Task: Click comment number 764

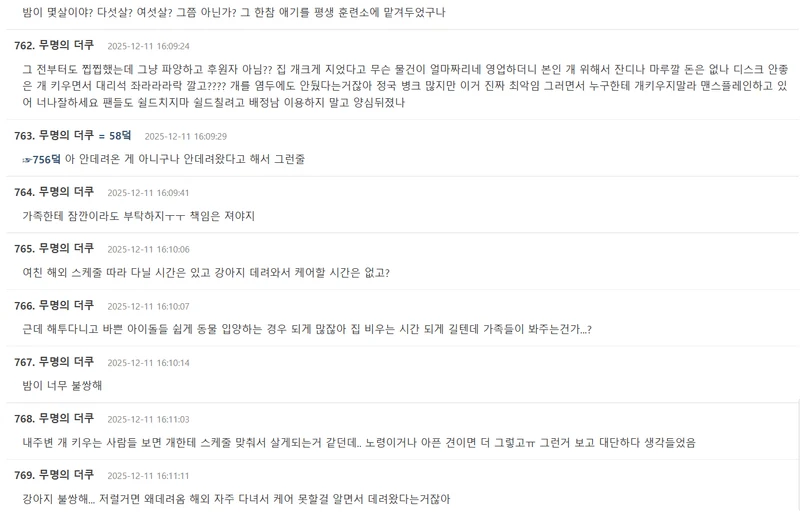Action: click(24, 192)
